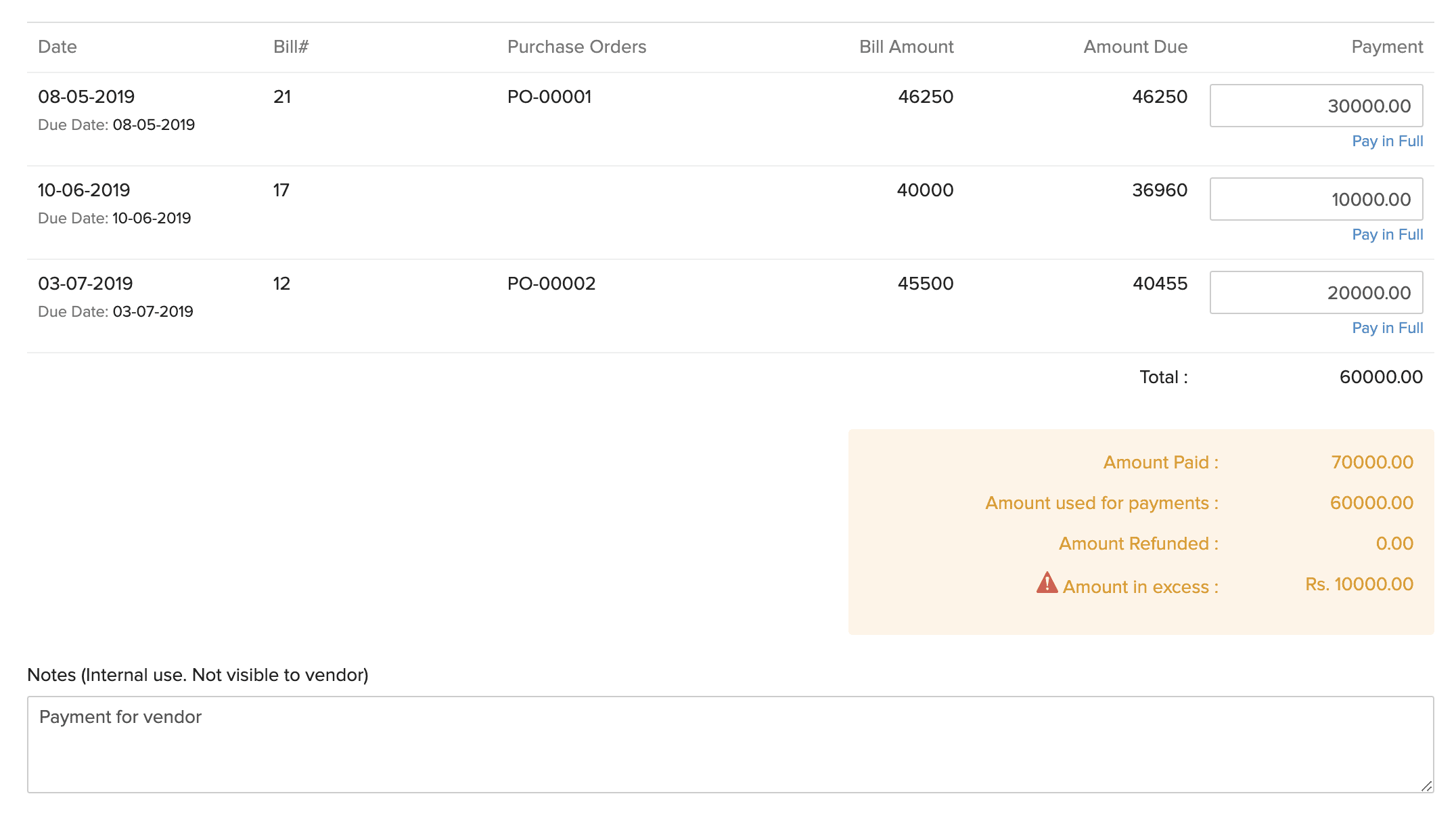Click Pay in Full for bill 21
Viewport: 1456px width, 815px height.
click(1387, 141)
